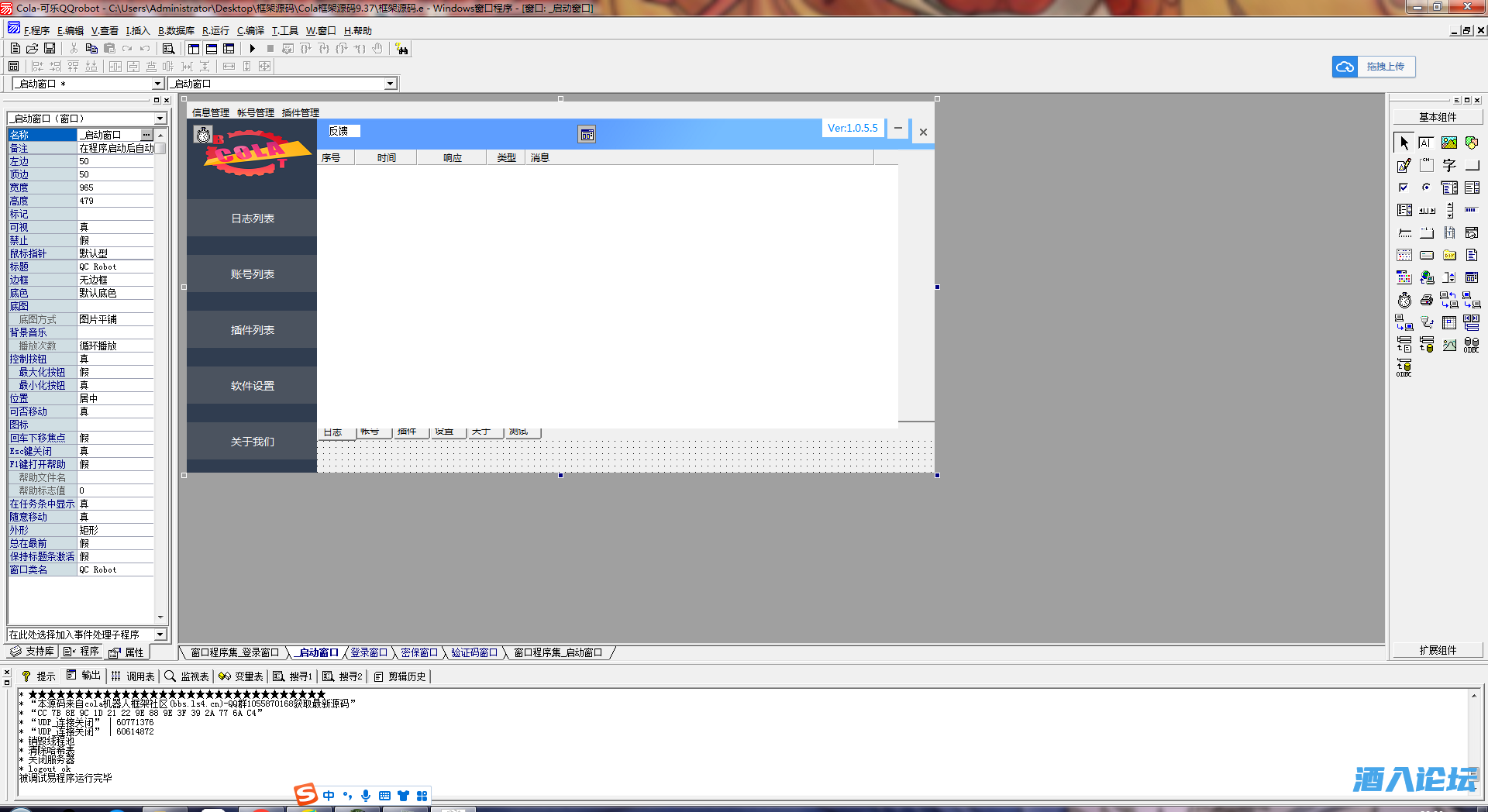The image size is (1488, 812).
Task: Click the 底色 background color property value
Action: [x=116, y=293]
